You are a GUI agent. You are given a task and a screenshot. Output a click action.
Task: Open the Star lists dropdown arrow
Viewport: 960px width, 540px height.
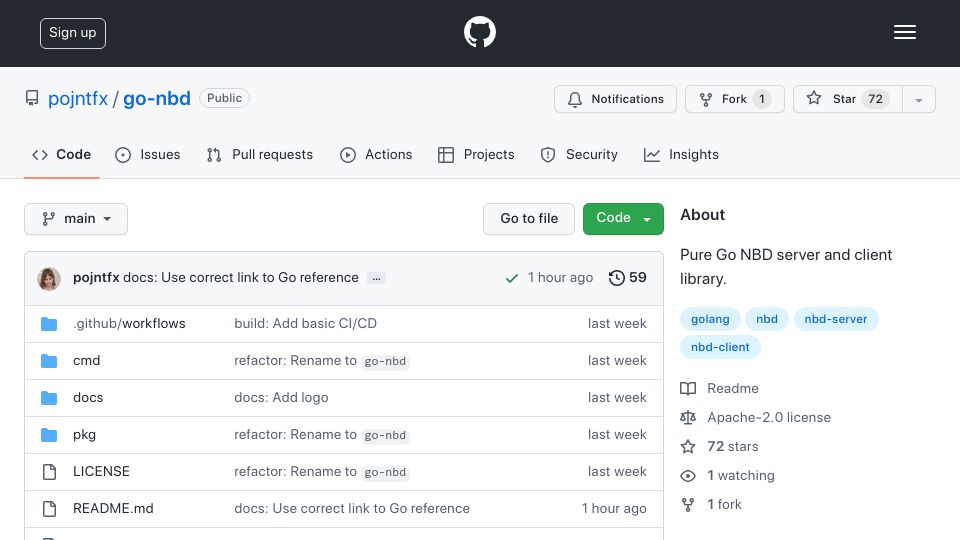[x=918, y=99]
